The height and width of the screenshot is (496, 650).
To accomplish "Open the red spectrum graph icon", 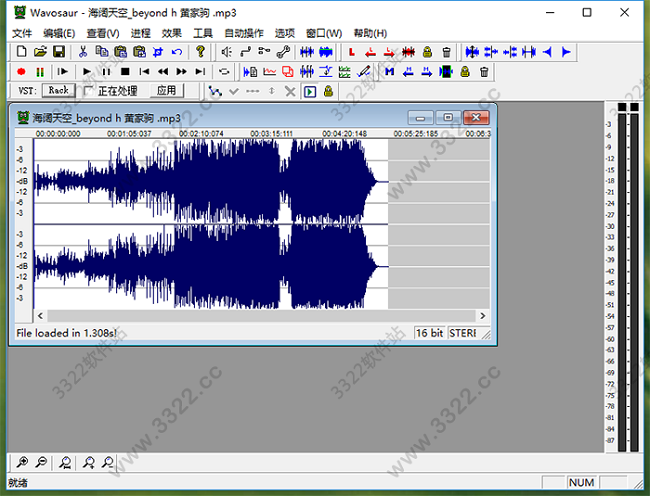I will click(x=269, y=72).
